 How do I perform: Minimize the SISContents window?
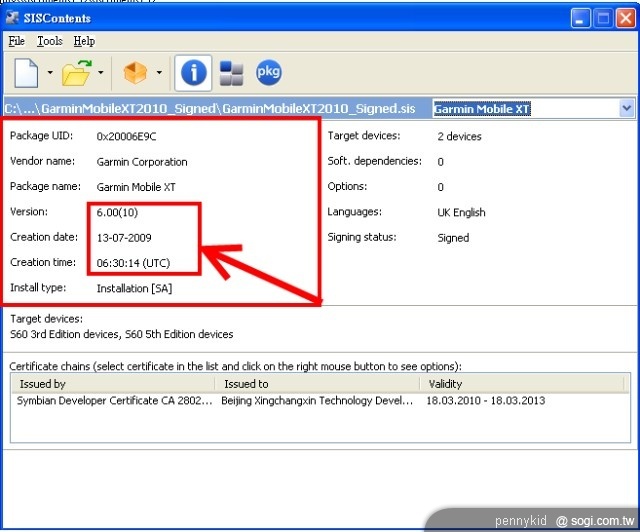(x=580, y=18)
